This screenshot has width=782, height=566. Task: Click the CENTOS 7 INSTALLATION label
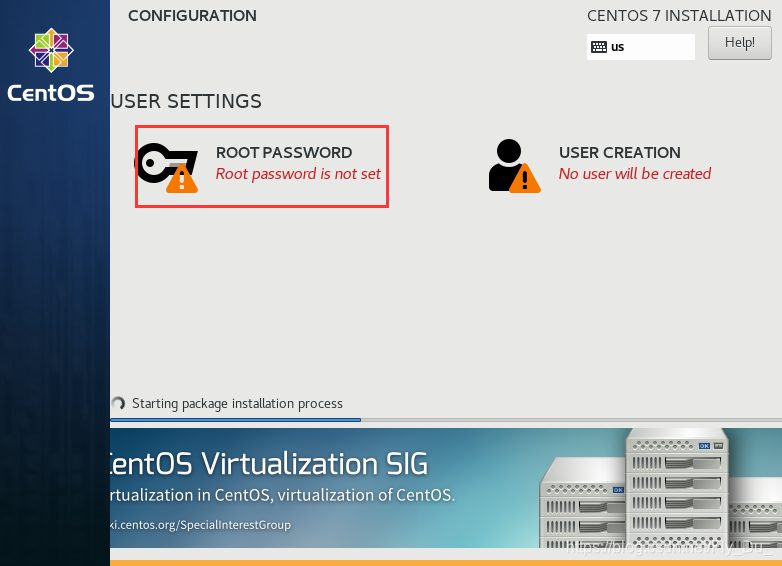(x=679, y=15)
